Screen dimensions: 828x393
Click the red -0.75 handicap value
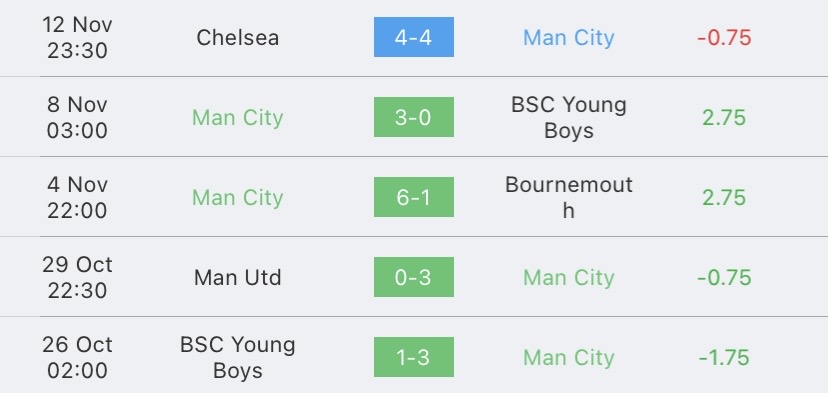(x=724, y=38)
